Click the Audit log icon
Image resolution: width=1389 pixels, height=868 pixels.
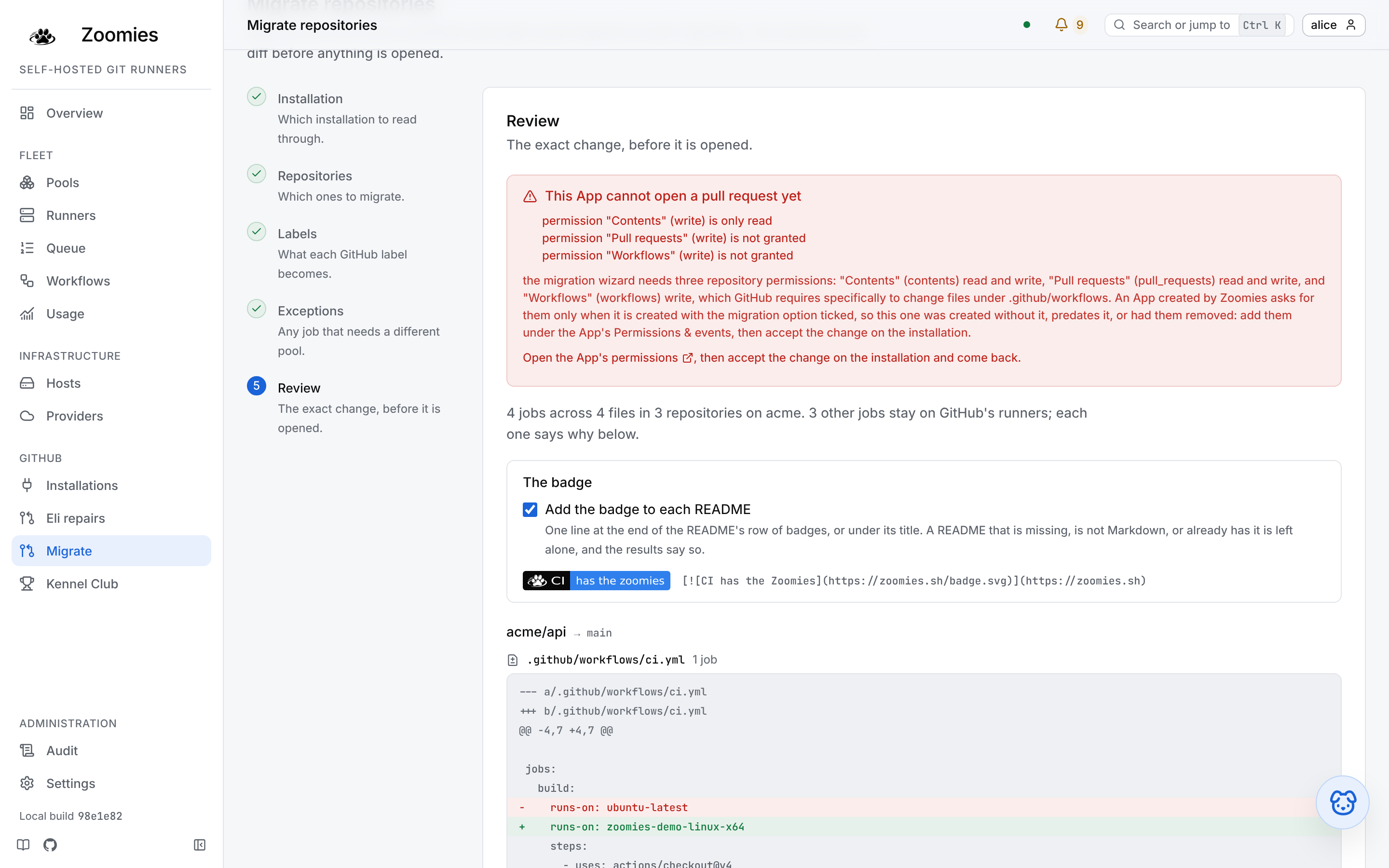(x=27, y=750)
